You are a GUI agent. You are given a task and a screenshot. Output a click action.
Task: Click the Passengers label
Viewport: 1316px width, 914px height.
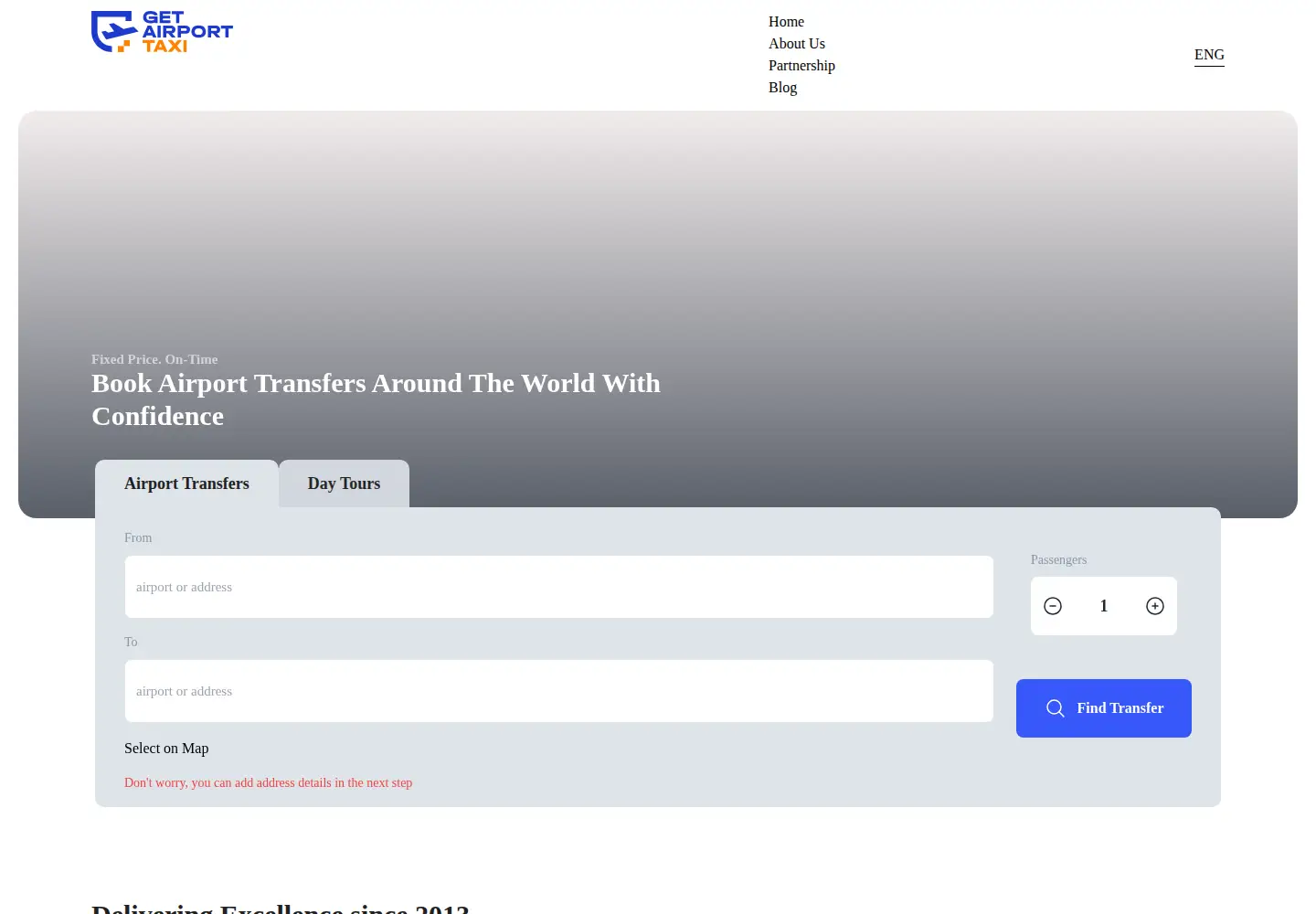point(1058,560)
